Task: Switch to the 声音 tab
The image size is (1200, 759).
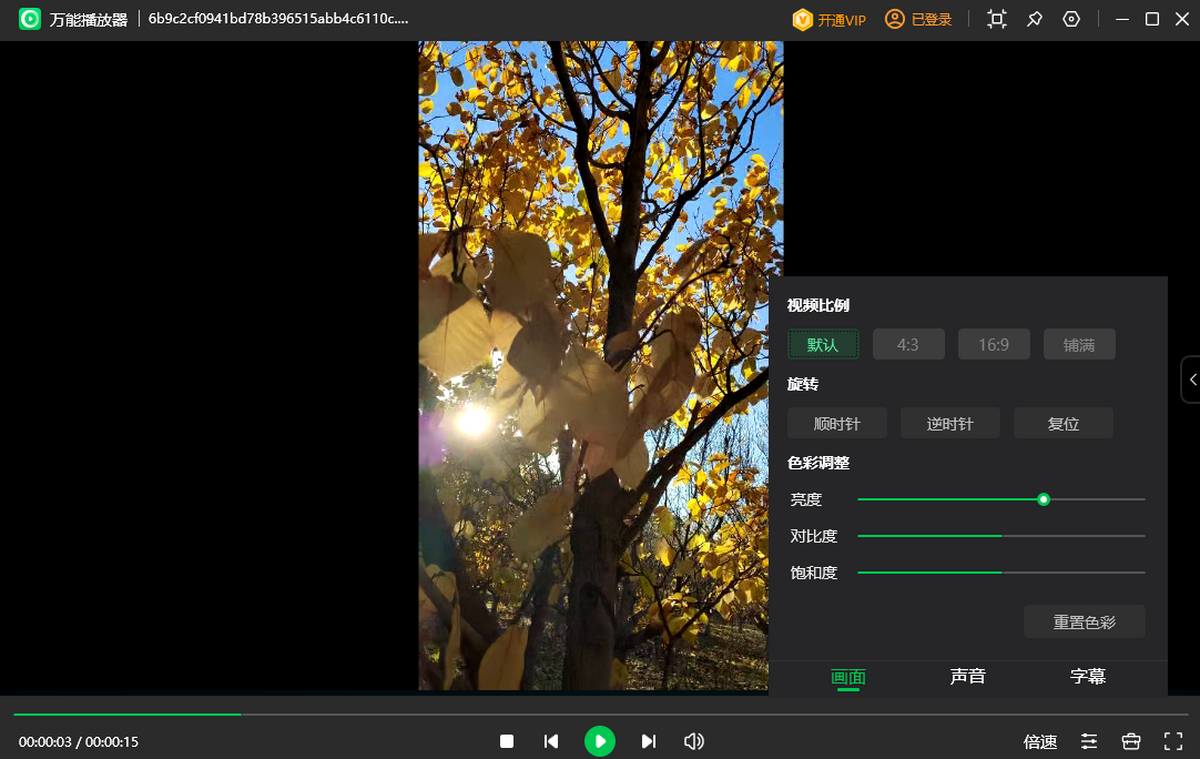Action: 968,677
